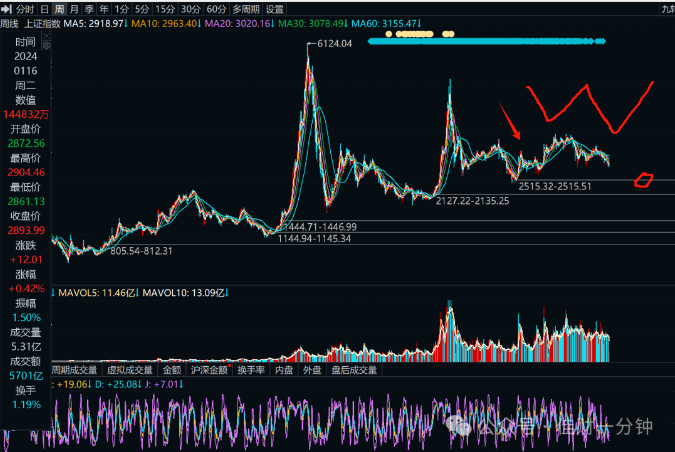Select the 日 daily period
Image resolution: width=675 pixels, height=452 pixels.
[44, 9]
